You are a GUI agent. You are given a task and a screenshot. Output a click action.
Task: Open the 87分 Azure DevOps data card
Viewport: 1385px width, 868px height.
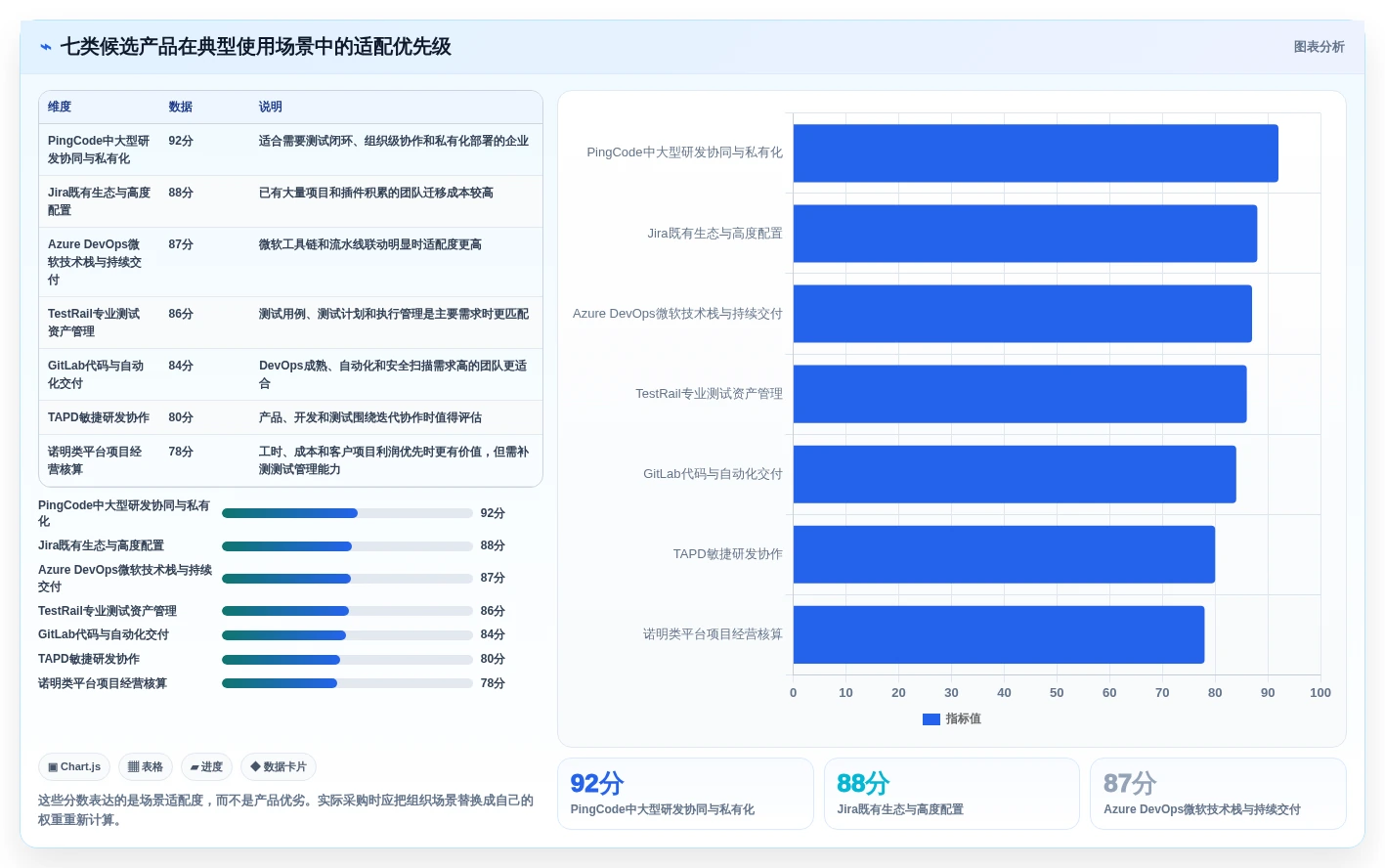(1218, 794)
